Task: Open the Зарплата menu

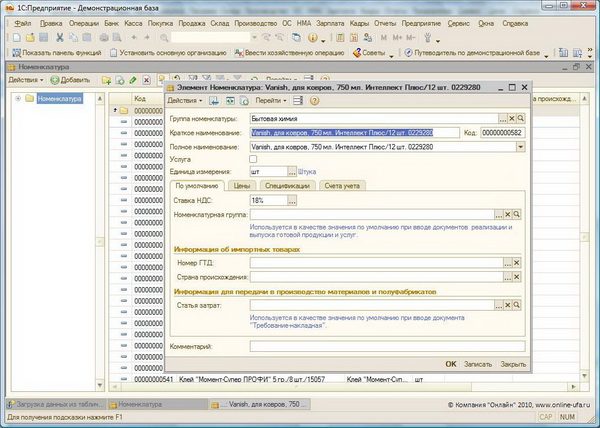Action: (x=330, y=23)
